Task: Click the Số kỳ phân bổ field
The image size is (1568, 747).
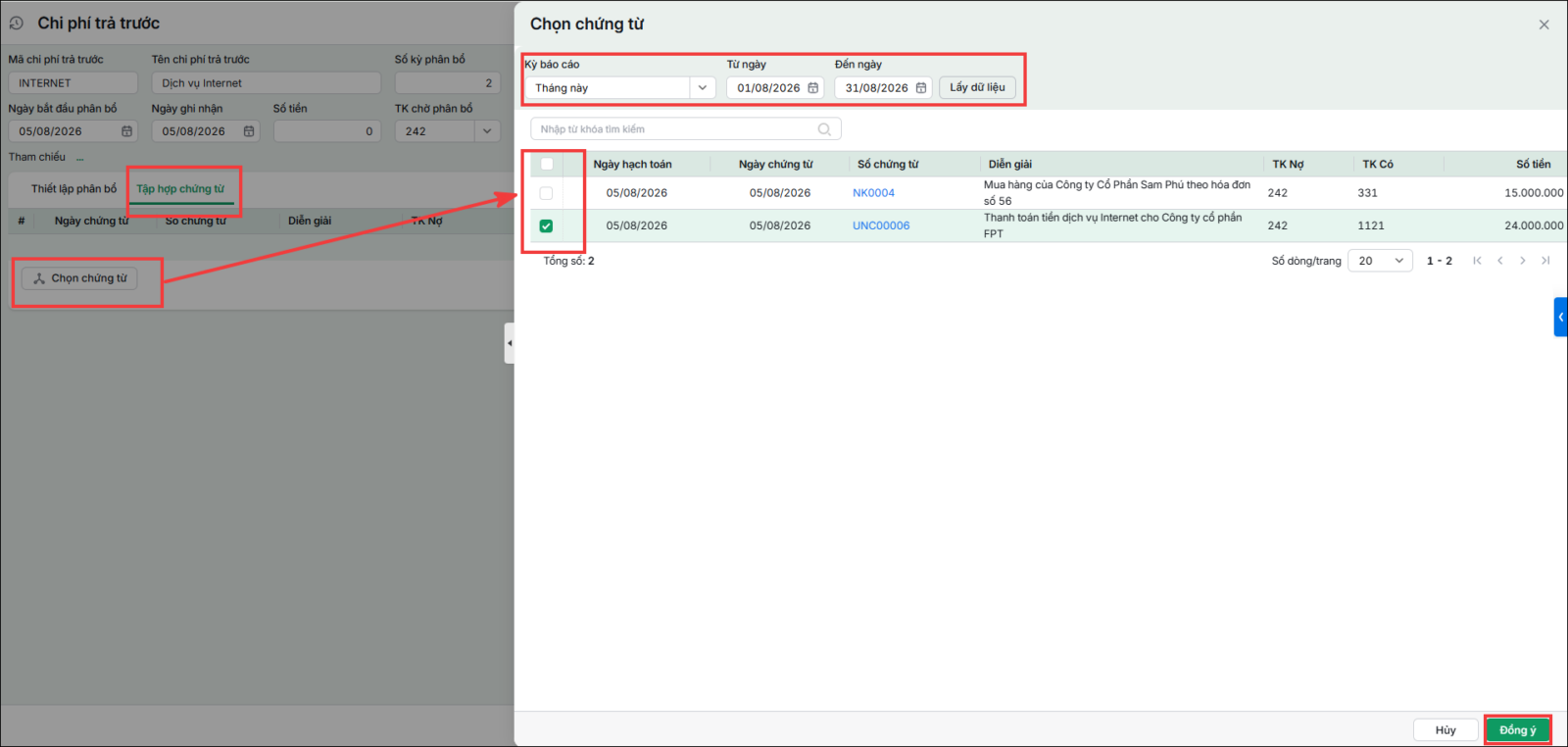Action: tap(448, 83)
